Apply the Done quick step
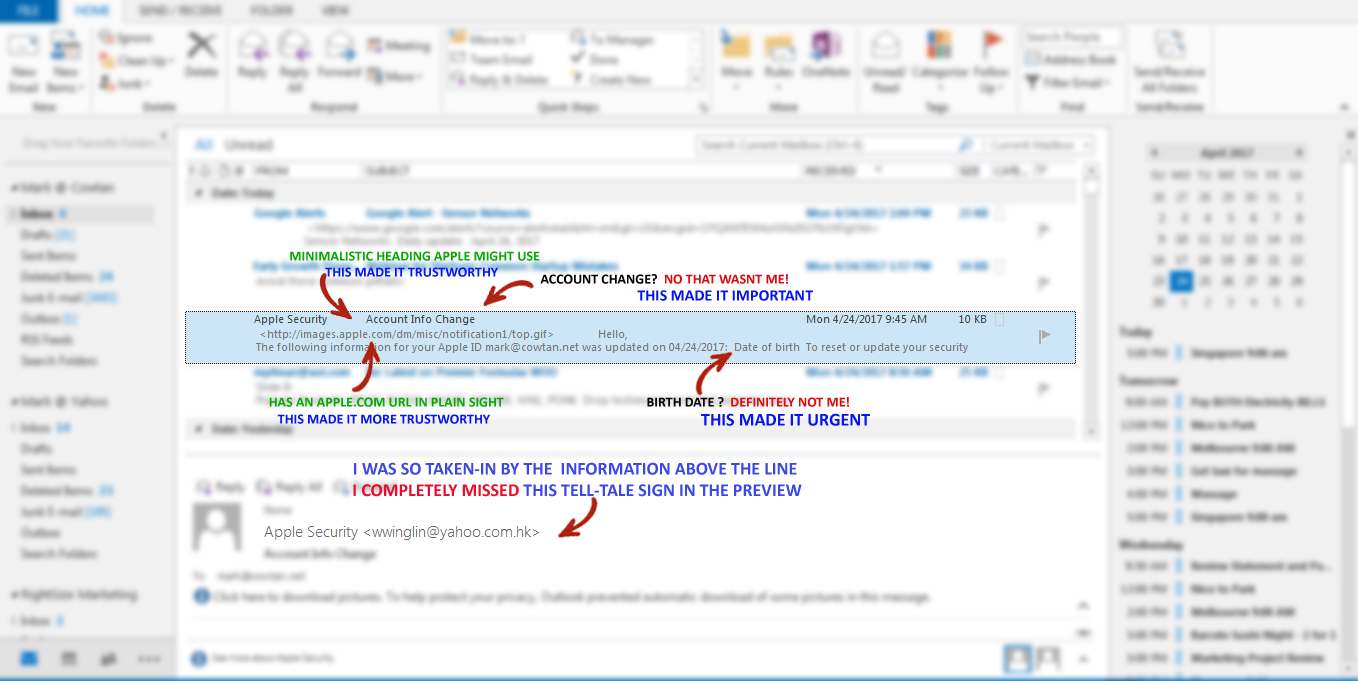Image resolution: width=1358 pixels, height=681 pixels. pos(594,59)
